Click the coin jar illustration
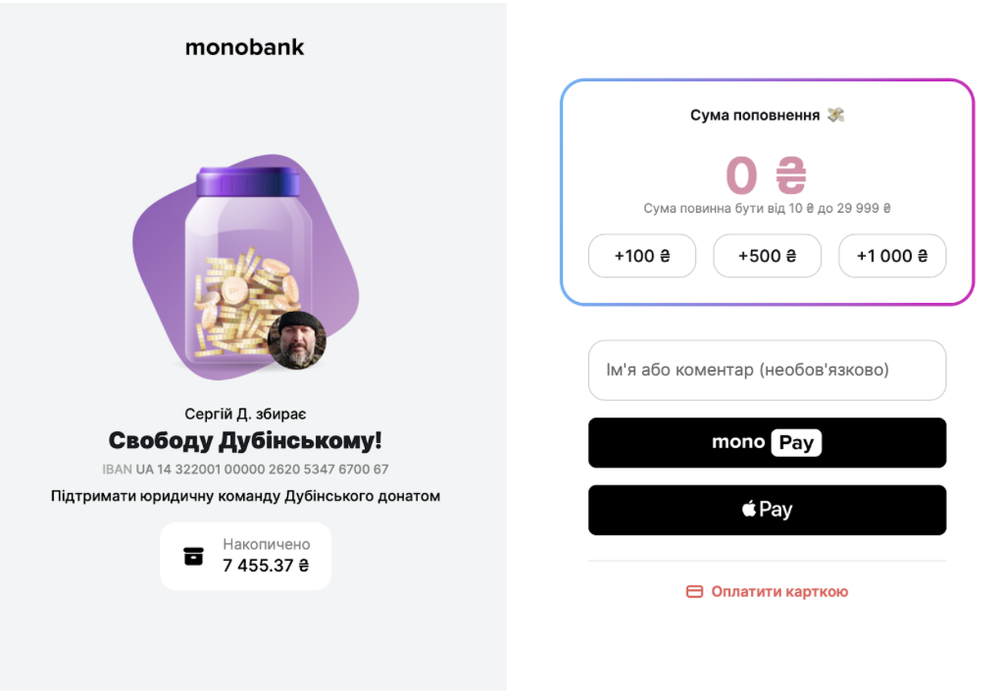 [x=245, y=270]
